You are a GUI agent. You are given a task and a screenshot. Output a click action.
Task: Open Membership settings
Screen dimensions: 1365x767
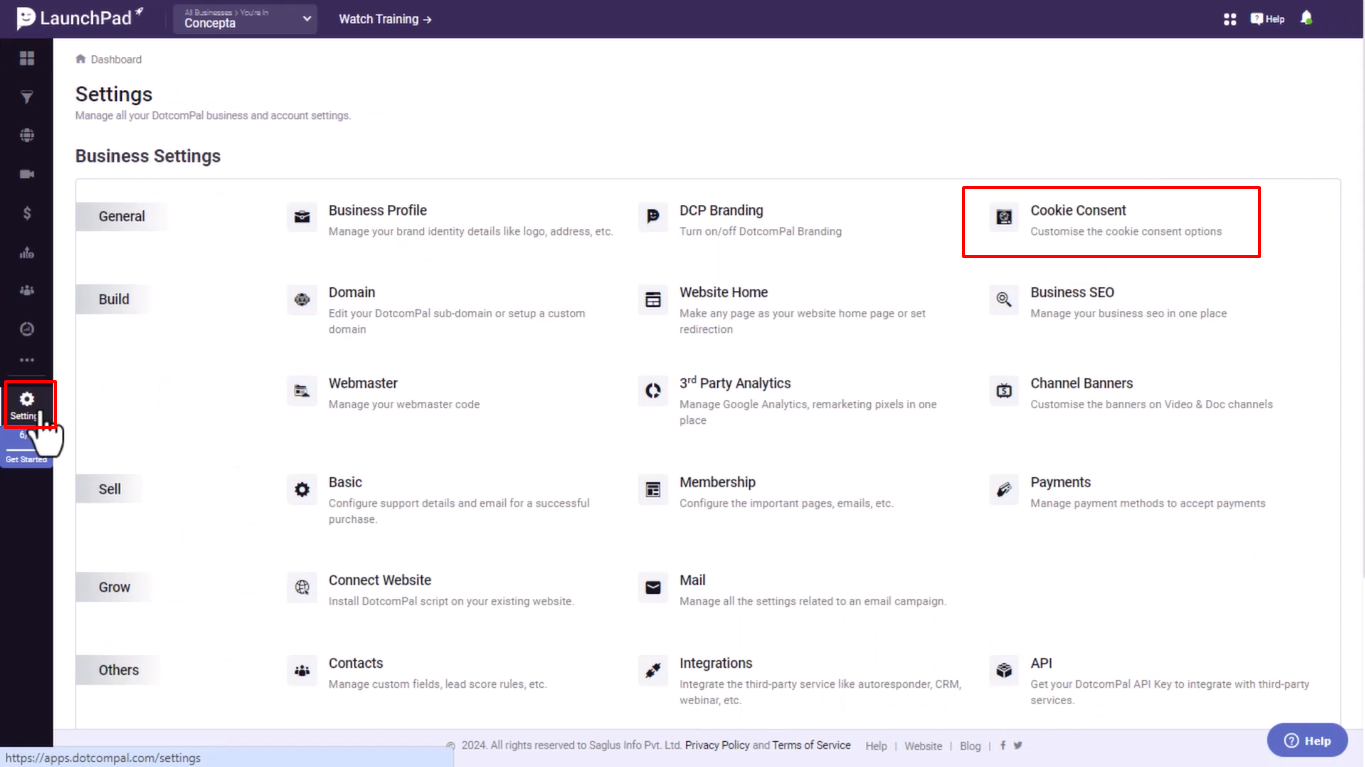[x=718, y=482]
